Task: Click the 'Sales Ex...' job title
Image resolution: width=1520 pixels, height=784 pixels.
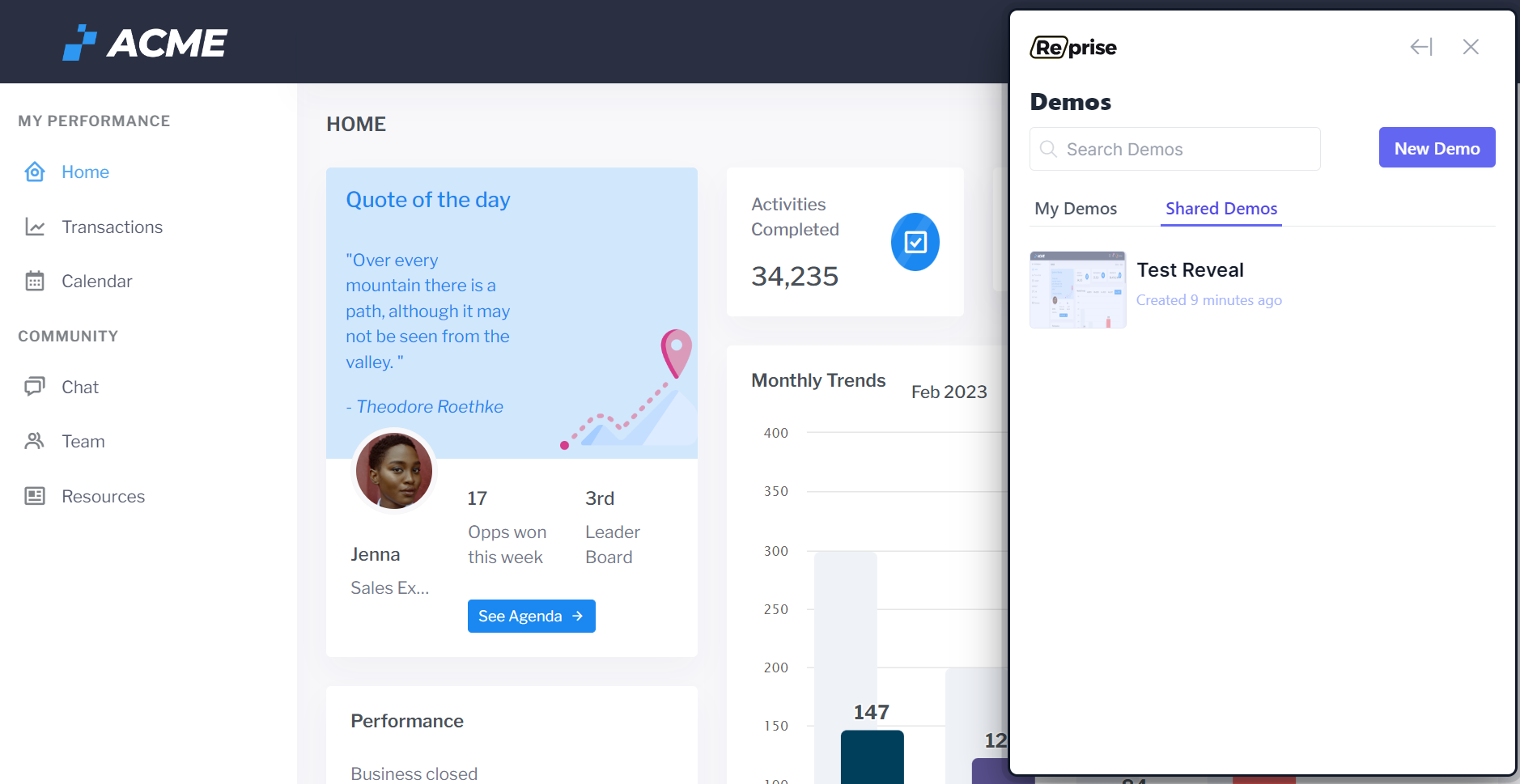Action: (x=389, y=588)
